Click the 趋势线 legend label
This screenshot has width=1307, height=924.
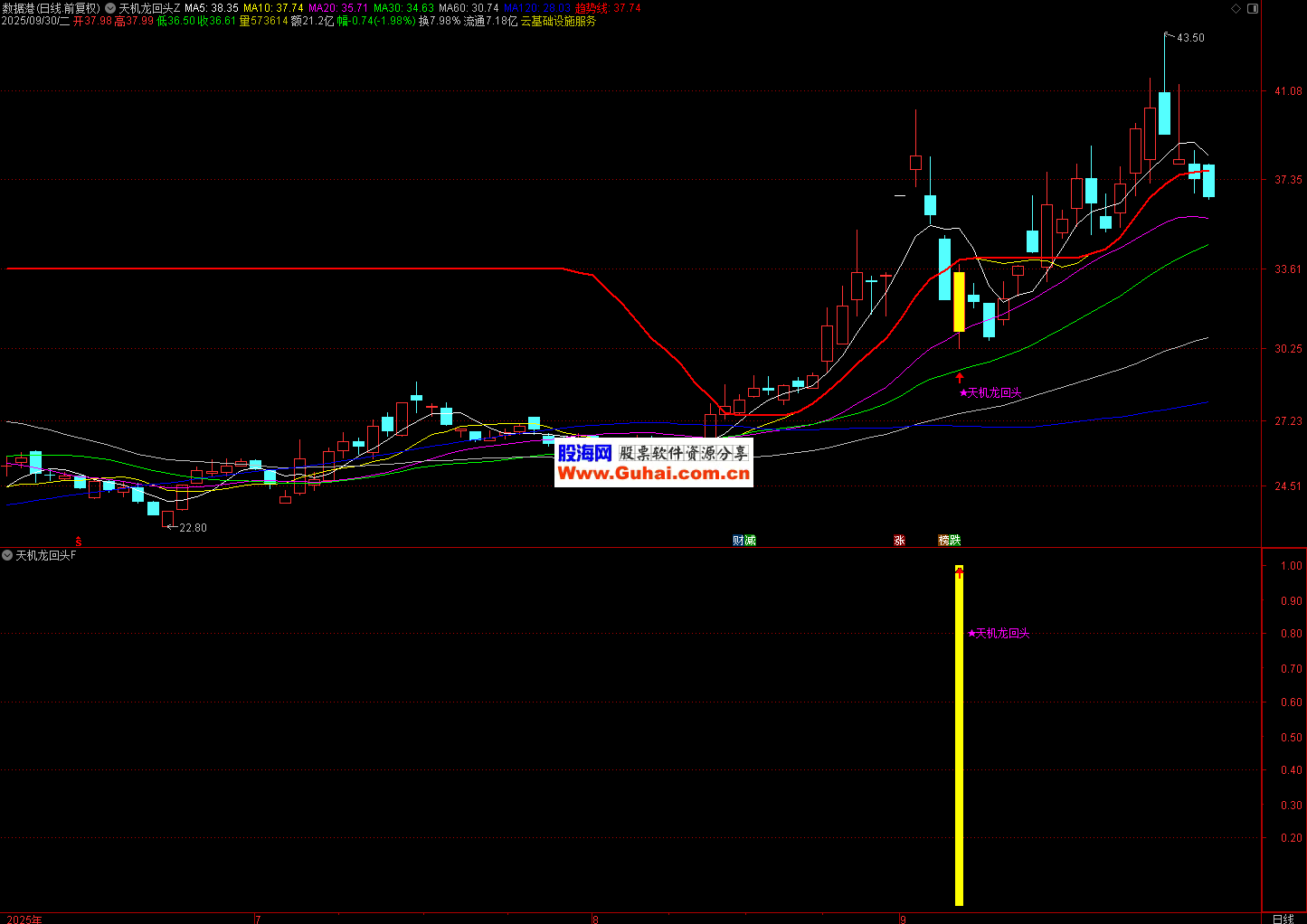[592, 8]
